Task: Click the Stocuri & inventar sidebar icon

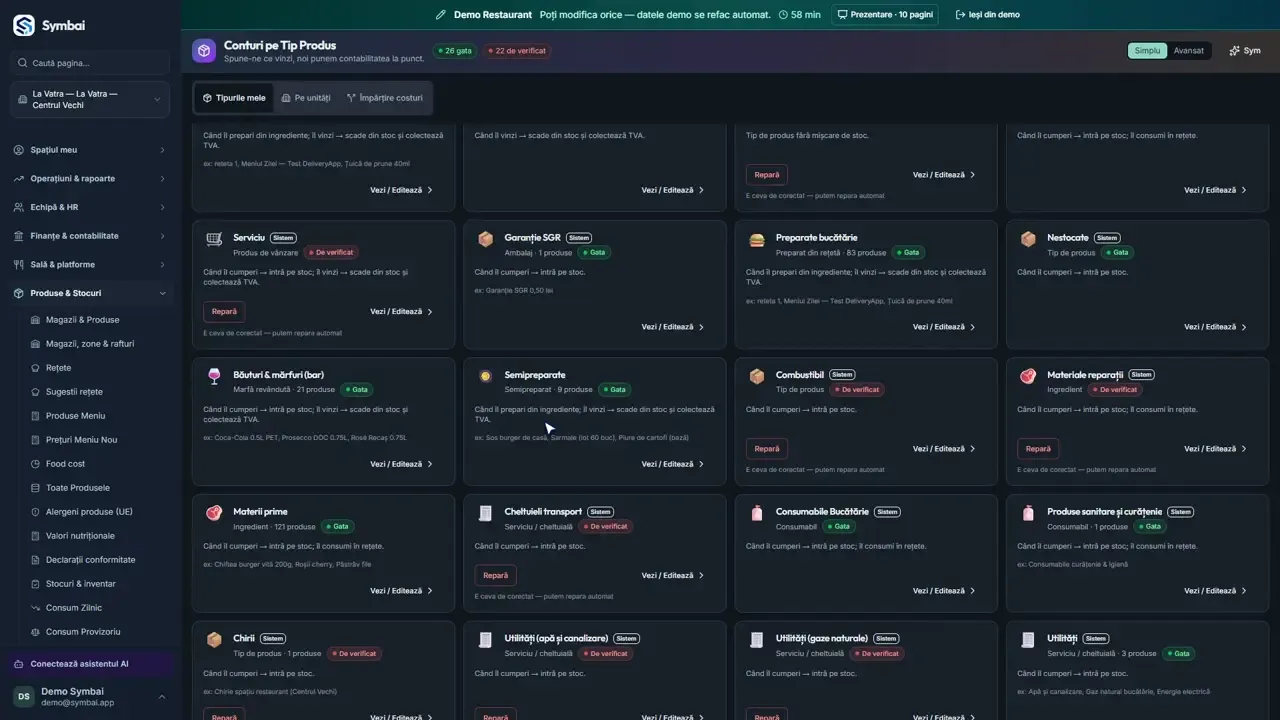Action: pos(36,584)
